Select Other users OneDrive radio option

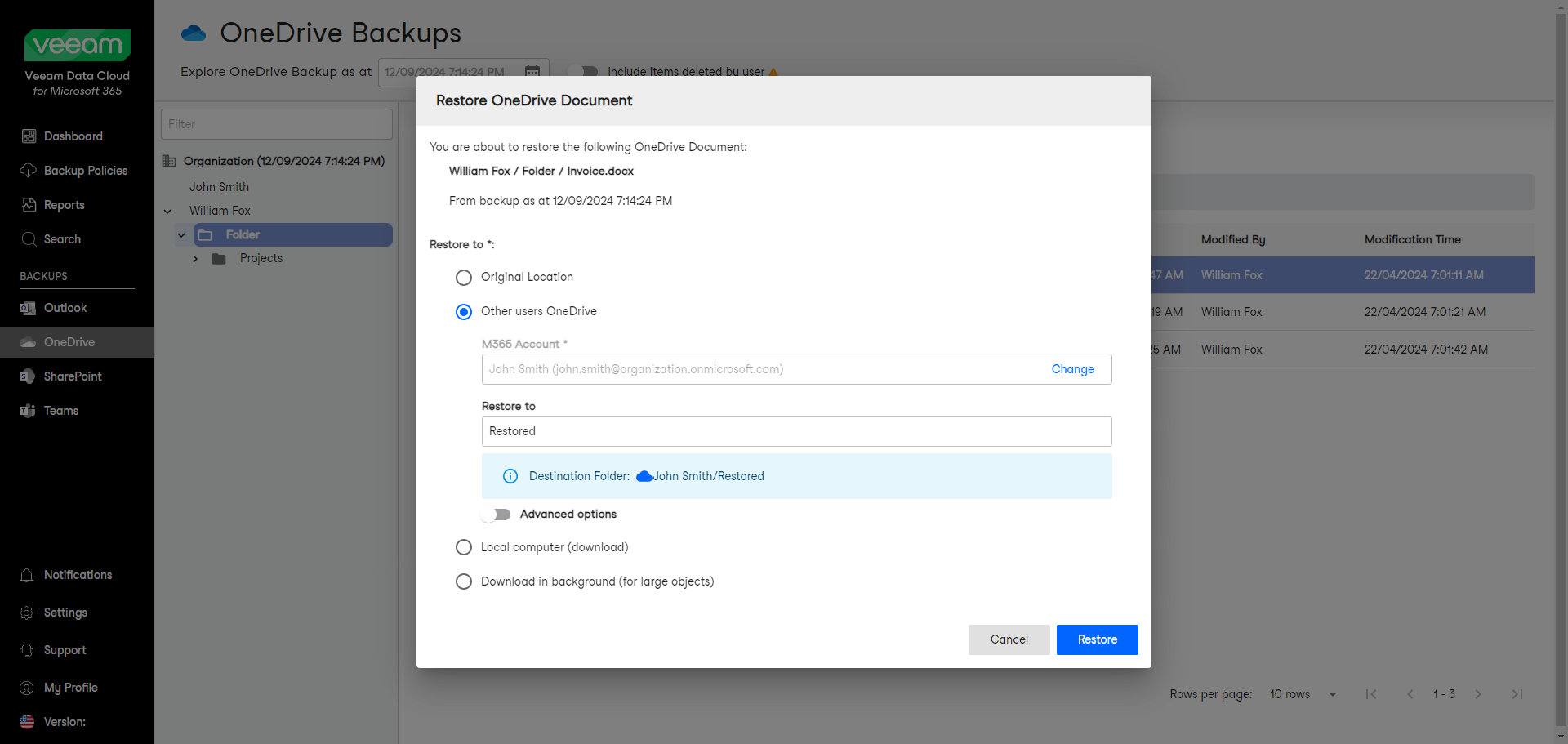[x=464, y=312]
